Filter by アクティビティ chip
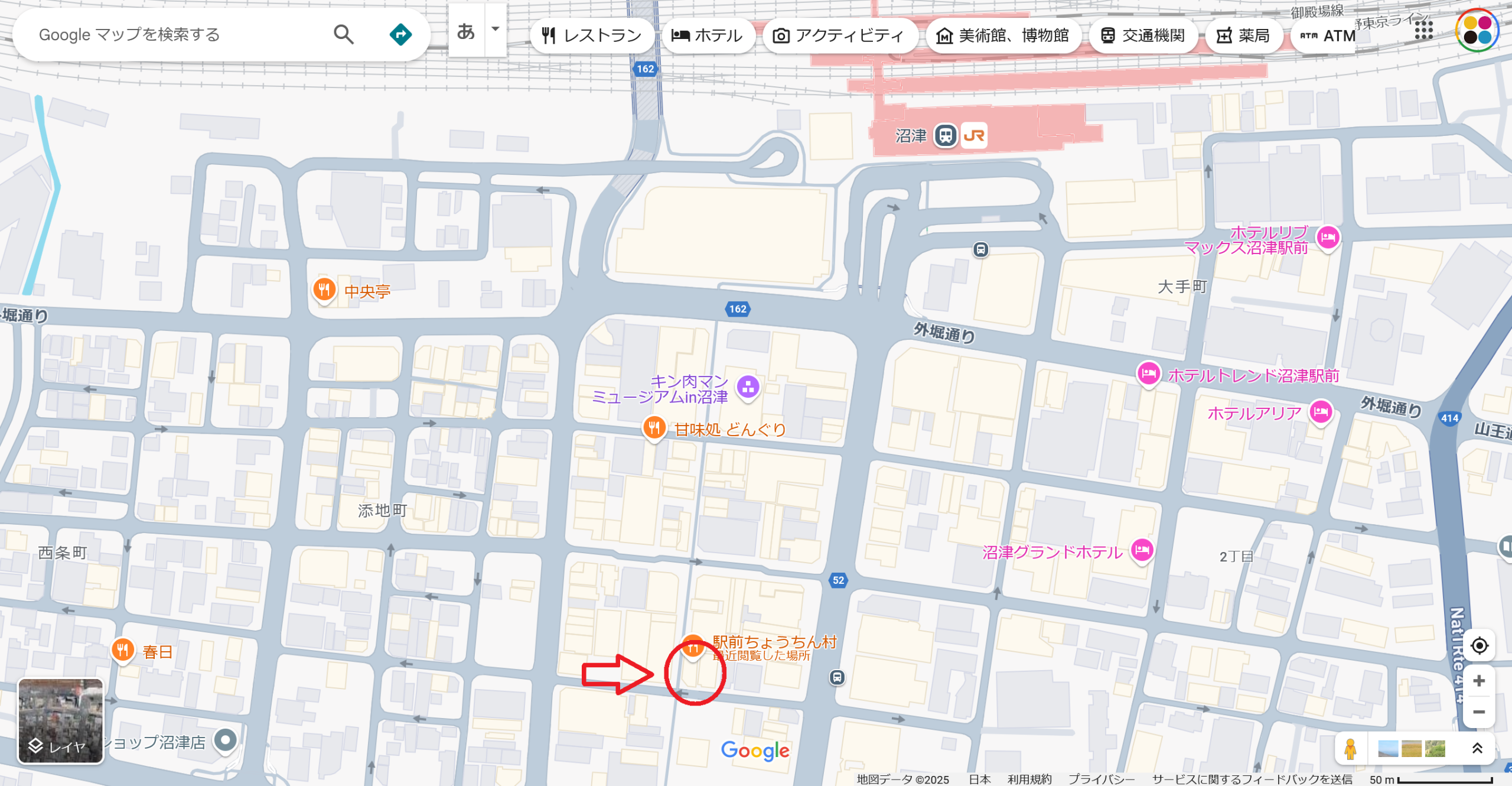 pos(839,35)
